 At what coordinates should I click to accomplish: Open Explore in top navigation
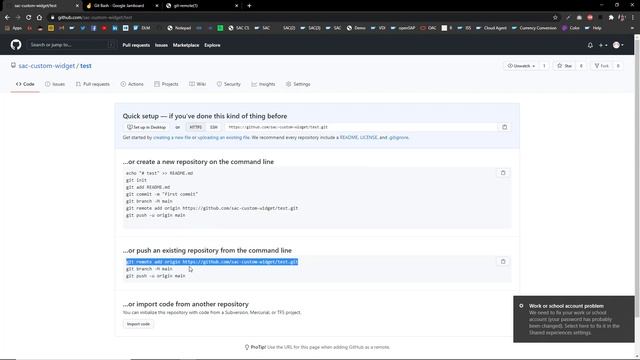coord(212,45)
